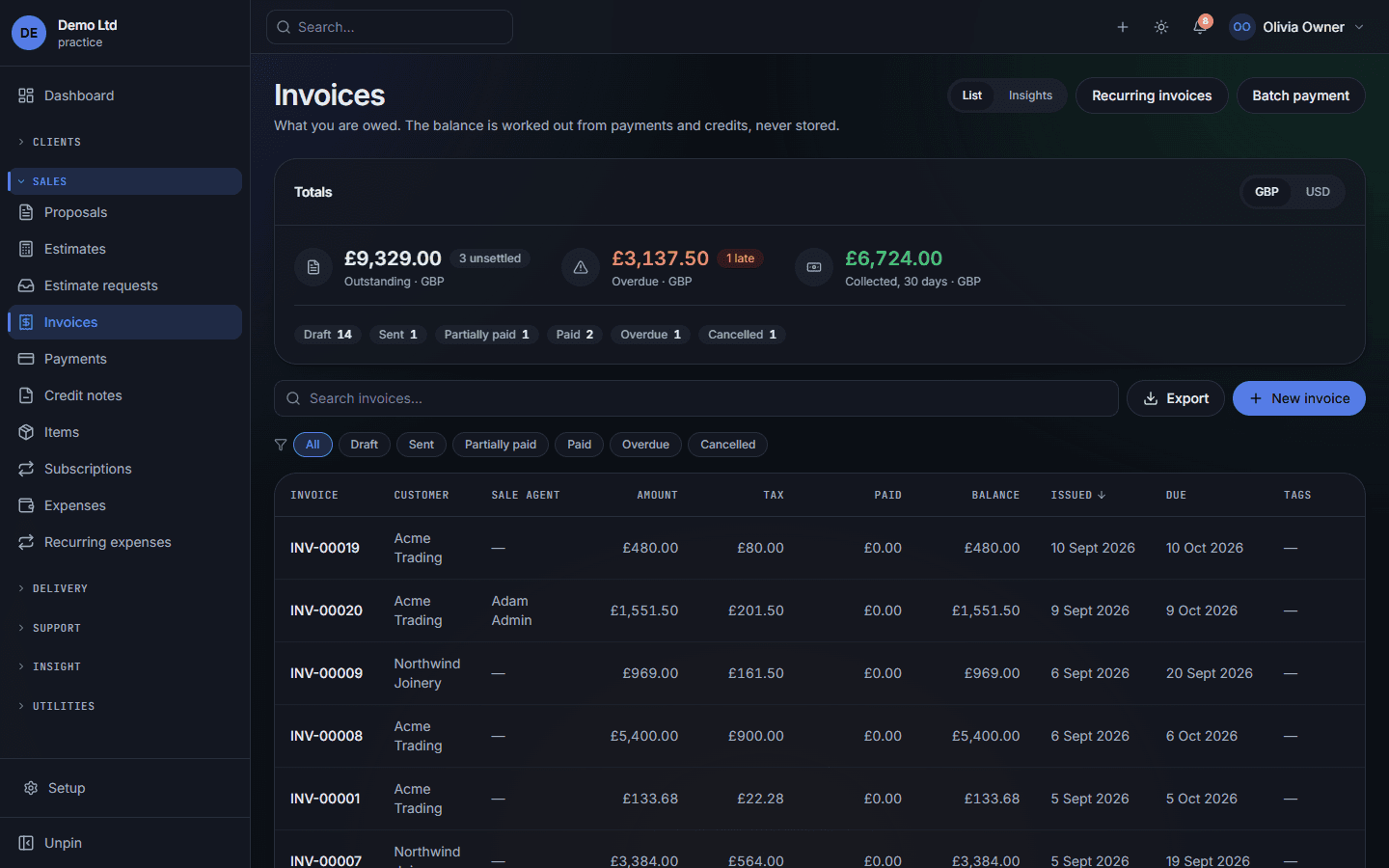Open Proposals from the sidebar
Image resolution: width=1389 pixels, height=868 pixels.
click(124, 212)
